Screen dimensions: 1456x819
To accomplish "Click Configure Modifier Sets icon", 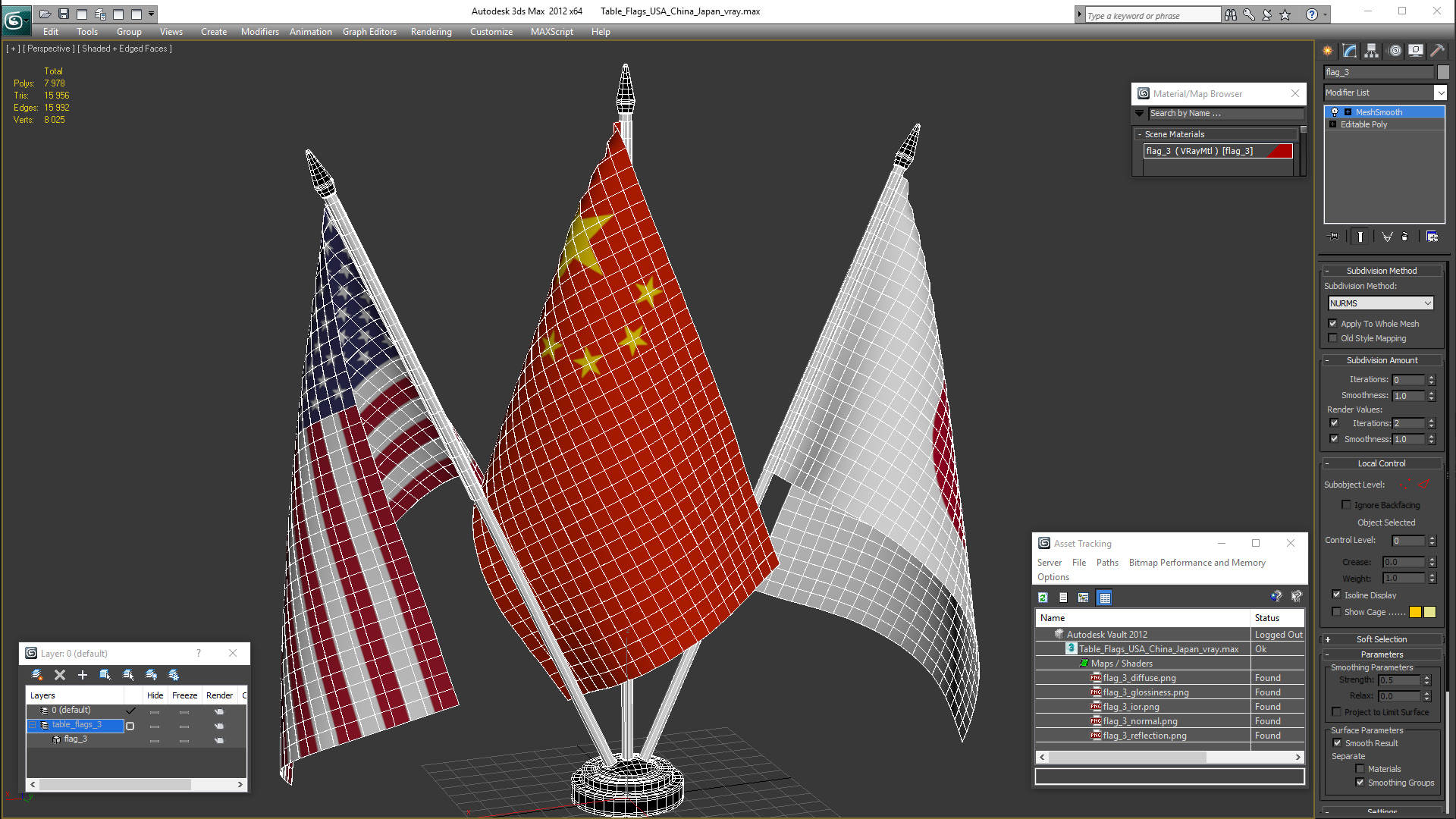I will 1432,237.
